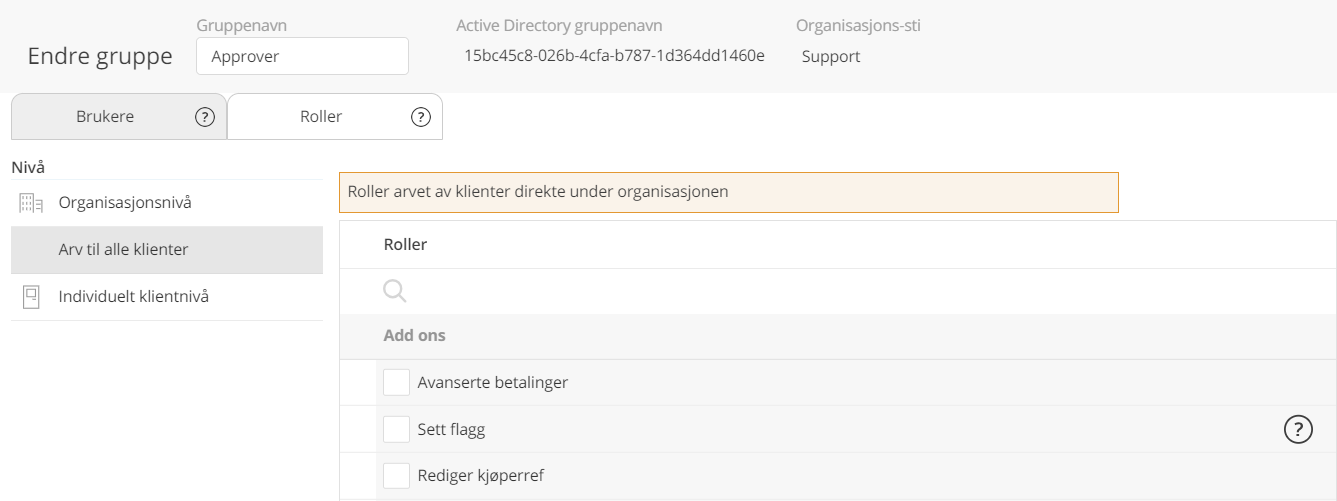Enable the Avanserte betalinger checkbox
1337x501 pixels.
point(397,383)
